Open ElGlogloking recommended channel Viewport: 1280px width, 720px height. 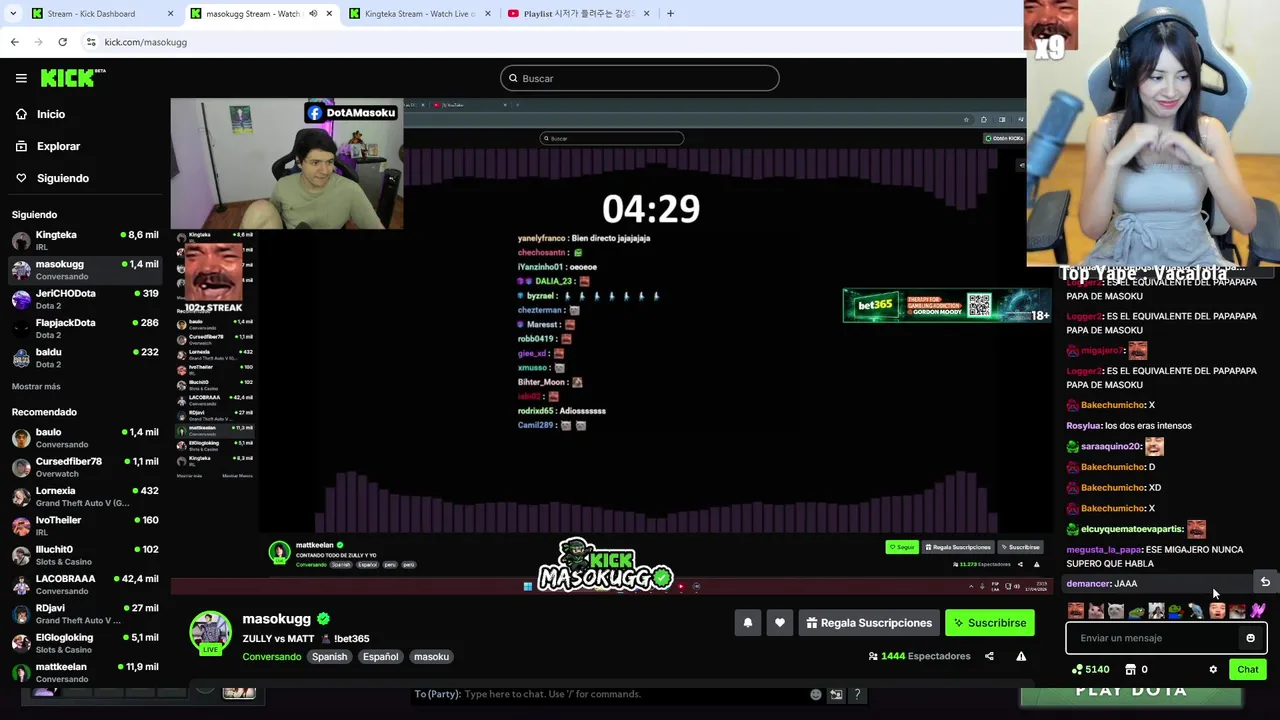click(84, 643)
